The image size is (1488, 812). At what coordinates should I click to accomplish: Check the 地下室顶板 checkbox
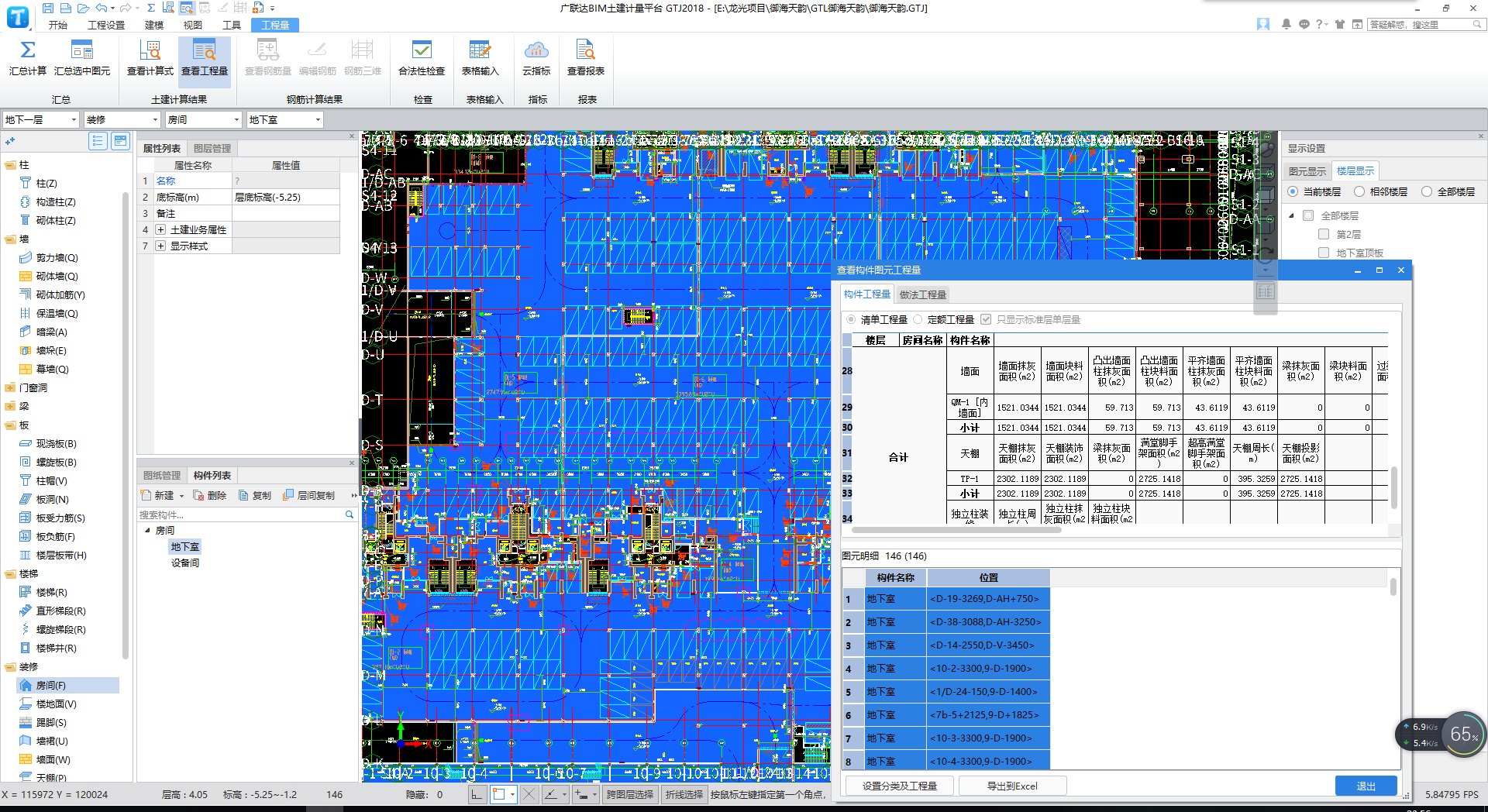click(1324, 253)
